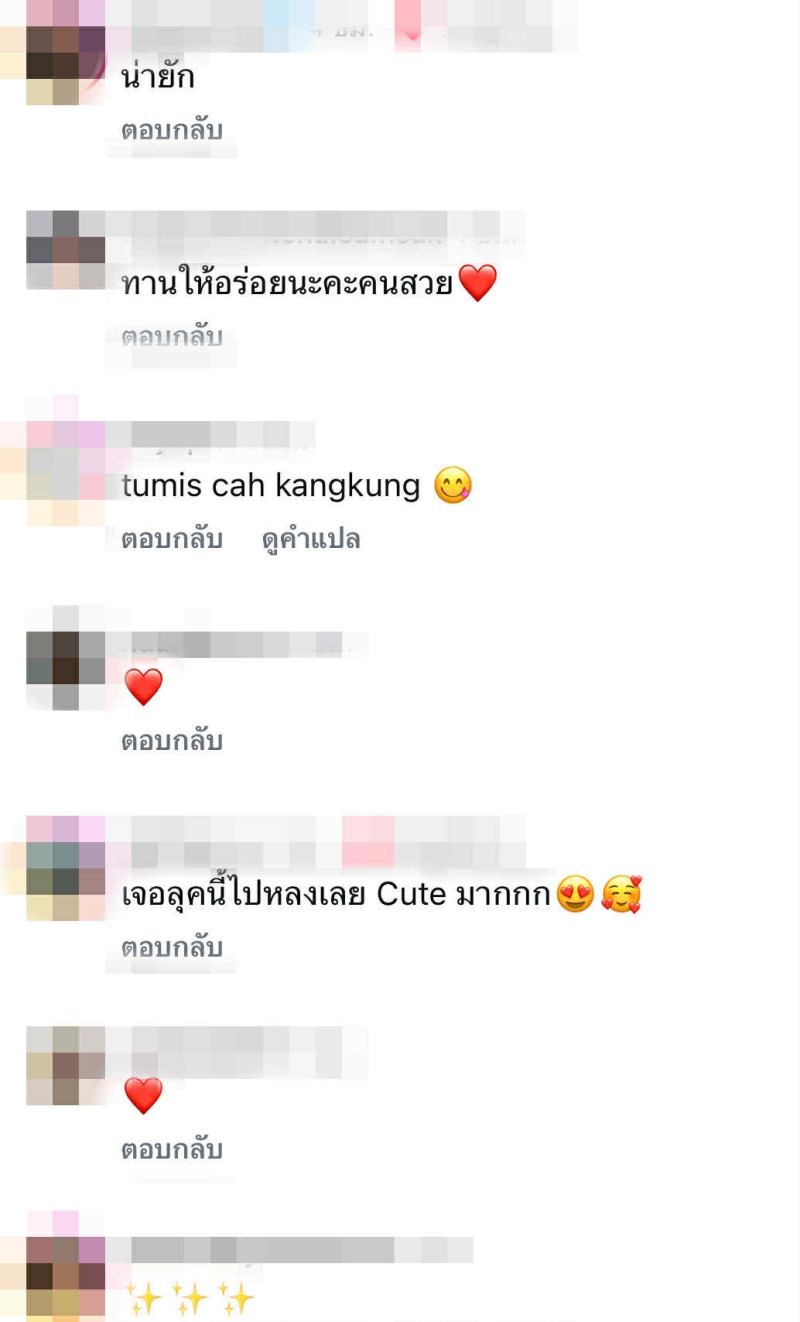Click heart-eyes emoji after "มากกก"

tap(576, 894)
